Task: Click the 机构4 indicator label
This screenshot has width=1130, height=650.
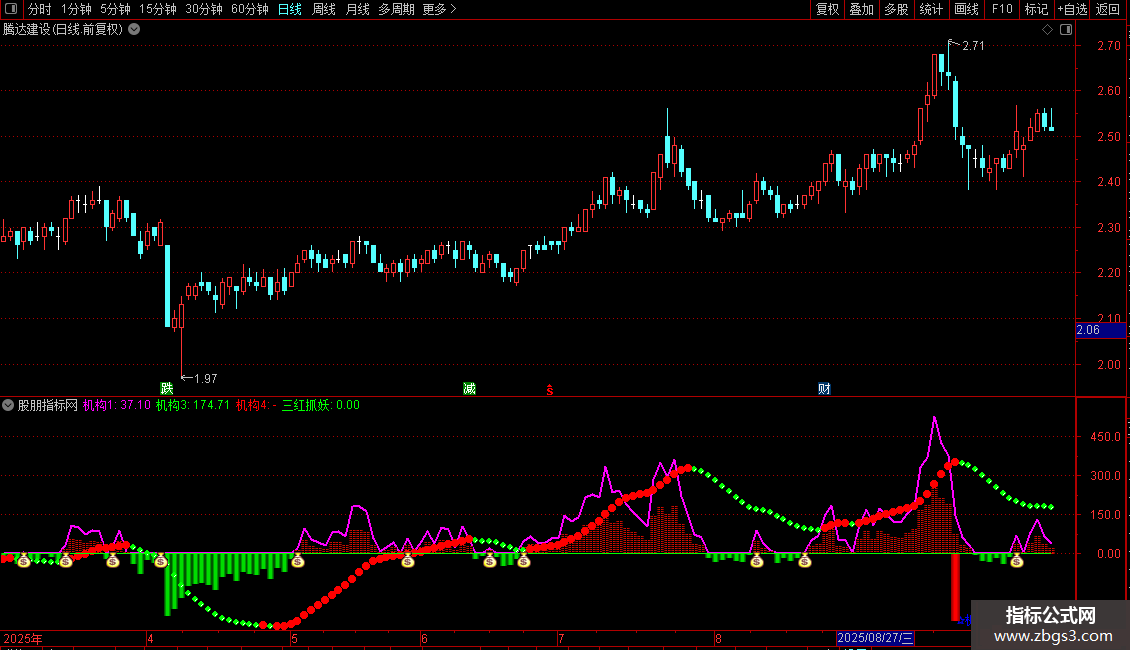Action: tap(256, 405)
